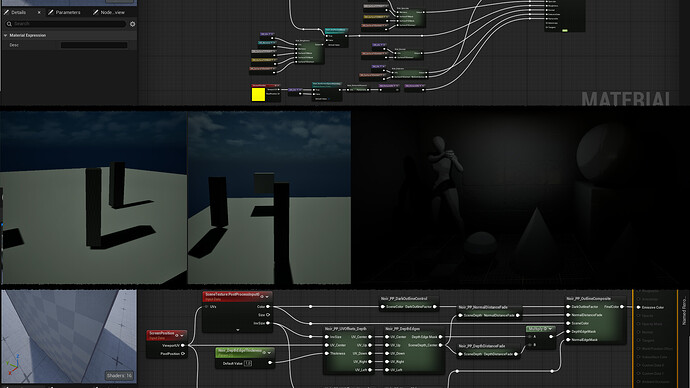Click the SceneTexture Color output pin
The width and height of the screenshot is (690, 388).
tap(268, 307)
